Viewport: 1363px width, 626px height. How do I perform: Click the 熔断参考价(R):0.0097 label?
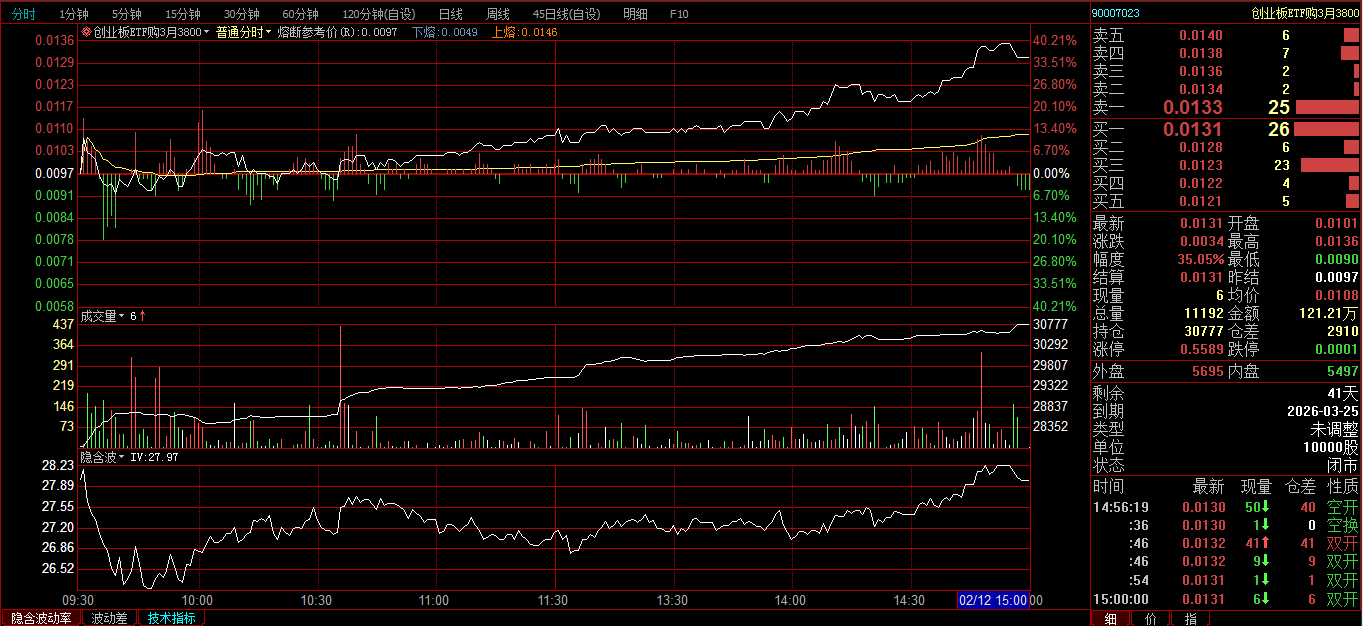pyautogui.click(x=338, y=32)
